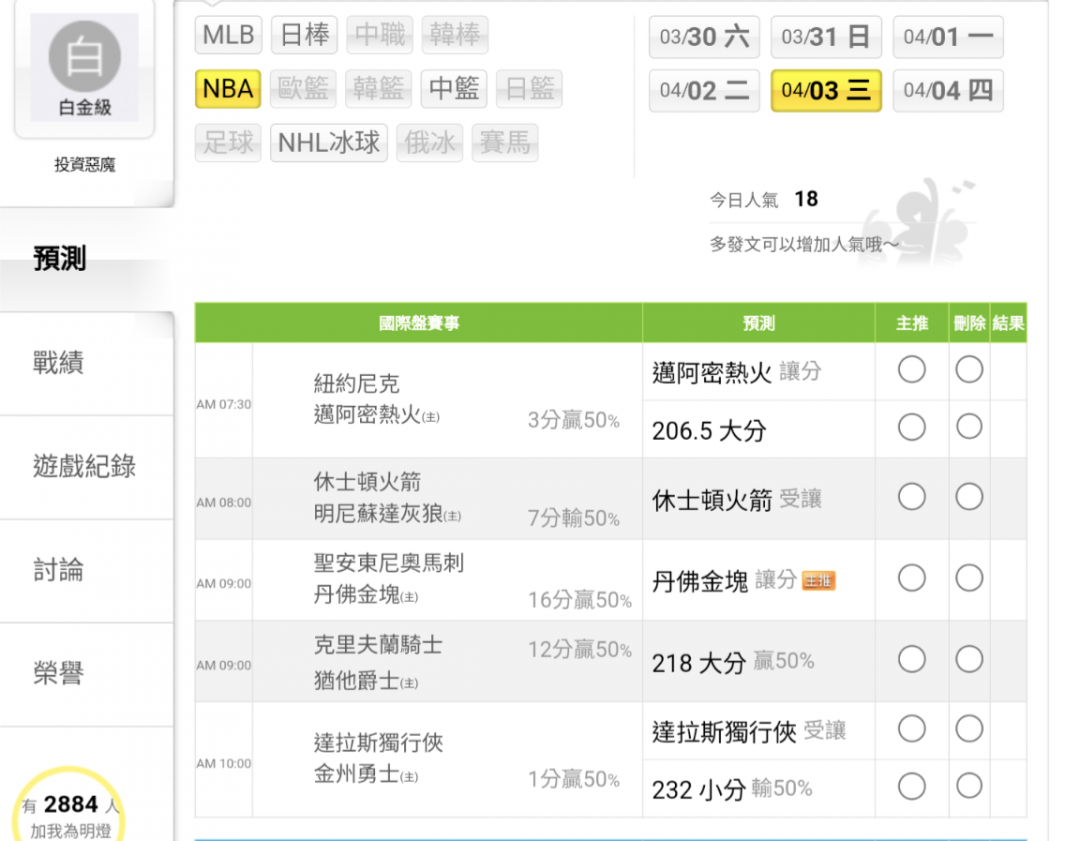
Task: Choose date 04/04 四
Action: click(948, 91)
